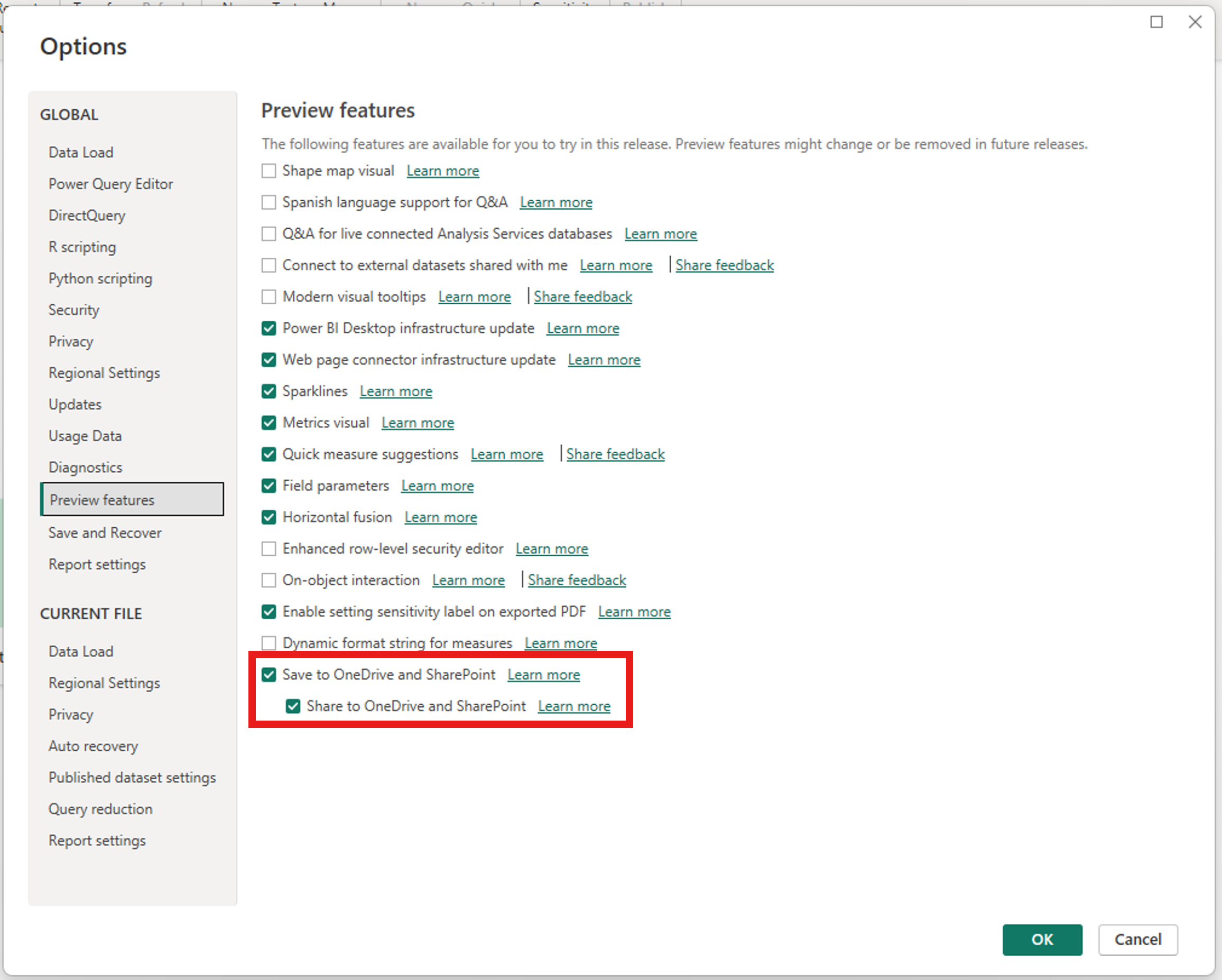This screenshot has width=1222, height=980.
Task: Open Learn more for Horizontal fusion
Action: tap(440, 518)
